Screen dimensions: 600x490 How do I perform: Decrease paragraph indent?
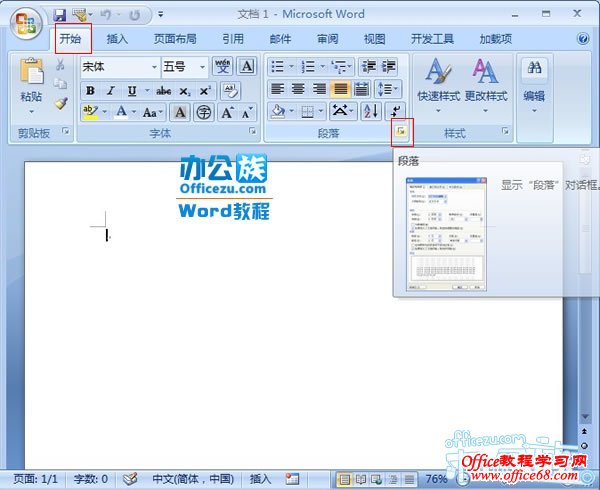coord(368,67)
